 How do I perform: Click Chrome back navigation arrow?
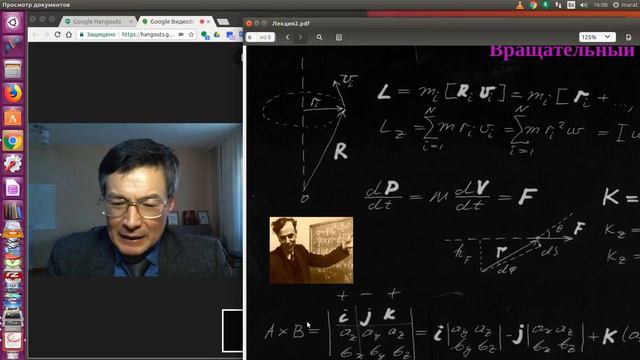click(x=35, y=35)
